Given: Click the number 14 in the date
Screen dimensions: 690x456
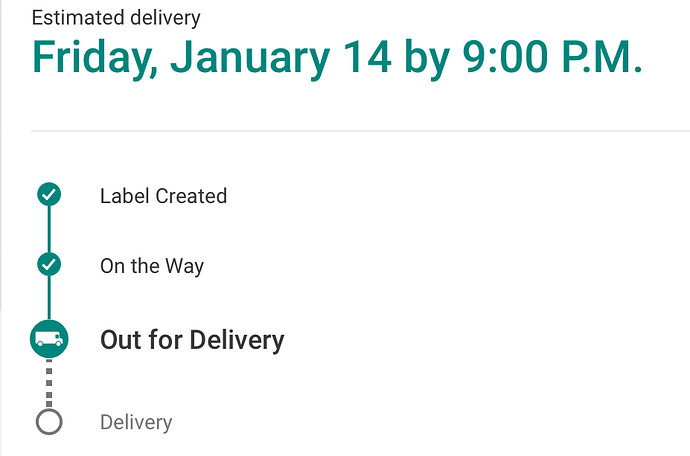Looking at the screenshot, I should click(367, 57).
